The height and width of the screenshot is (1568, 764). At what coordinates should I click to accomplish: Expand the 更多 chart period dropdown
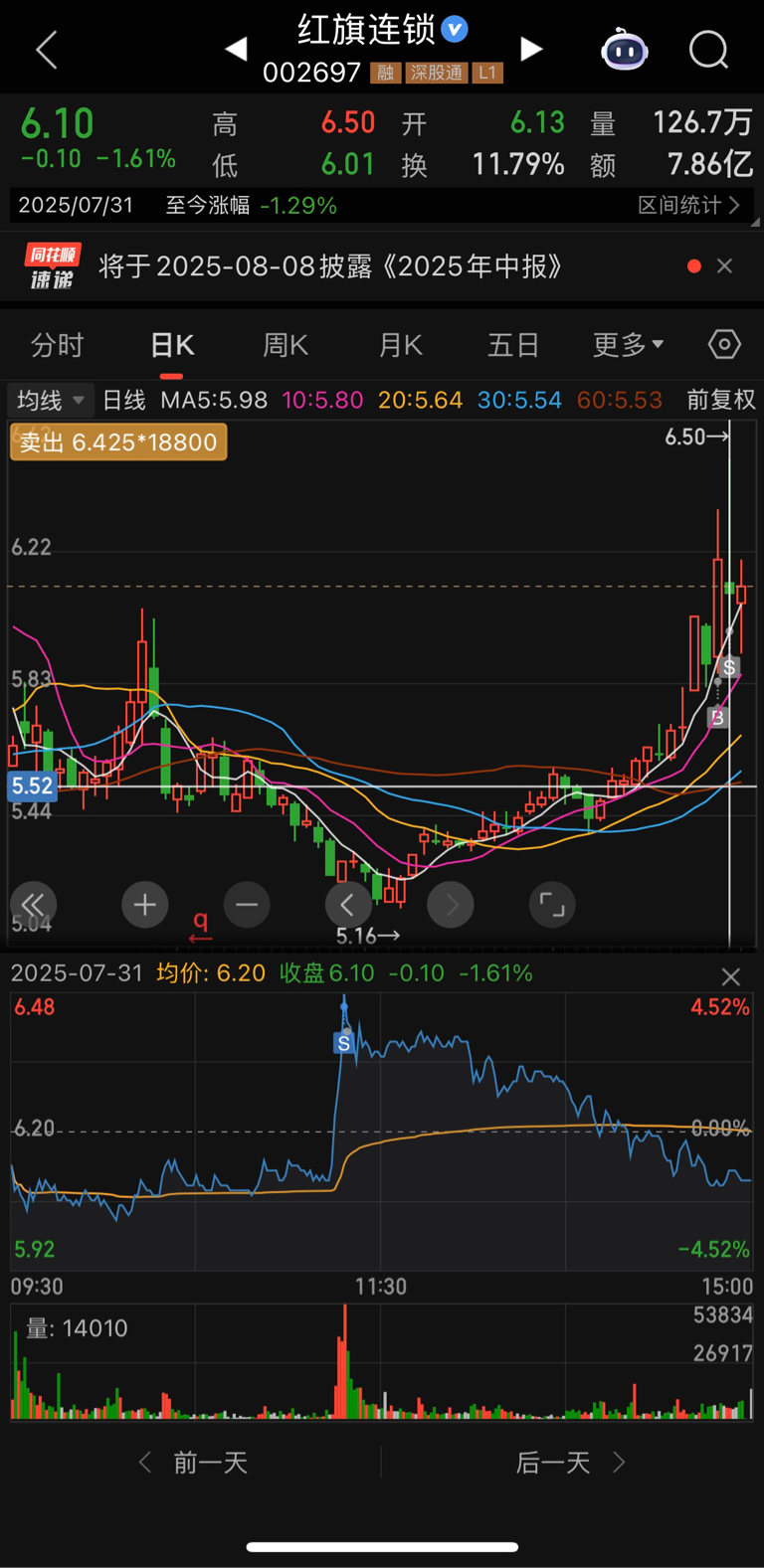click(629, 345)
